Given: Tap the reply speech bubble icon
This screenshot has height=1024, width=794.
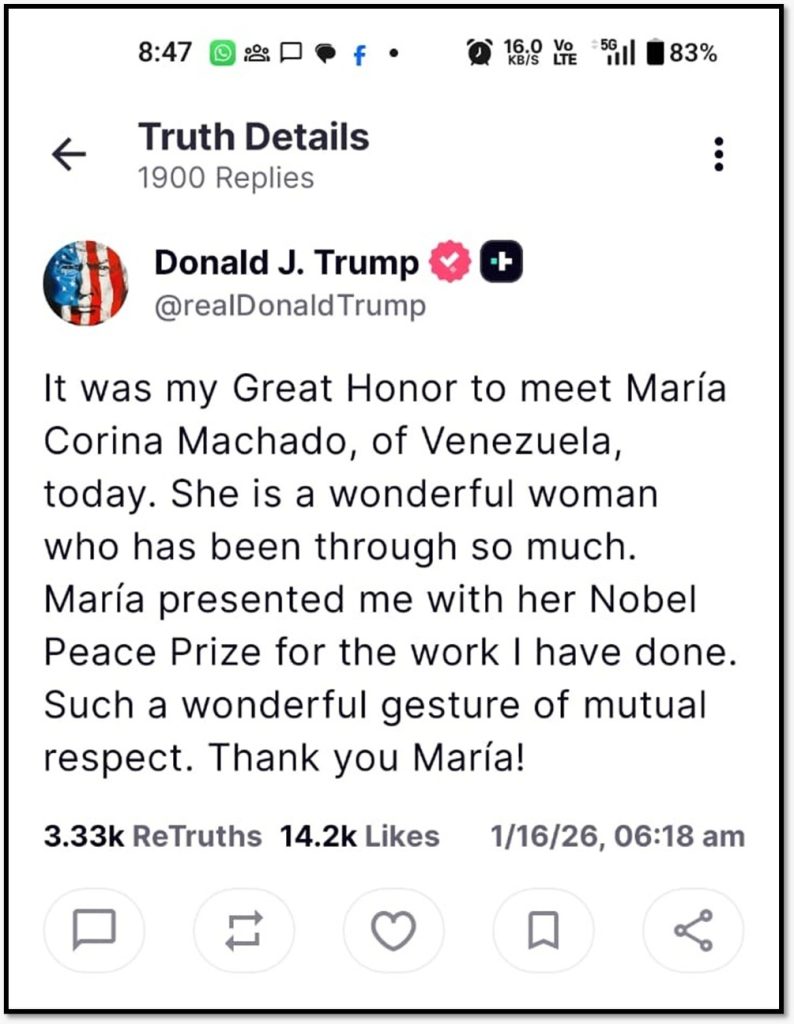Looking at the screenshot, I should coord(94,931).
